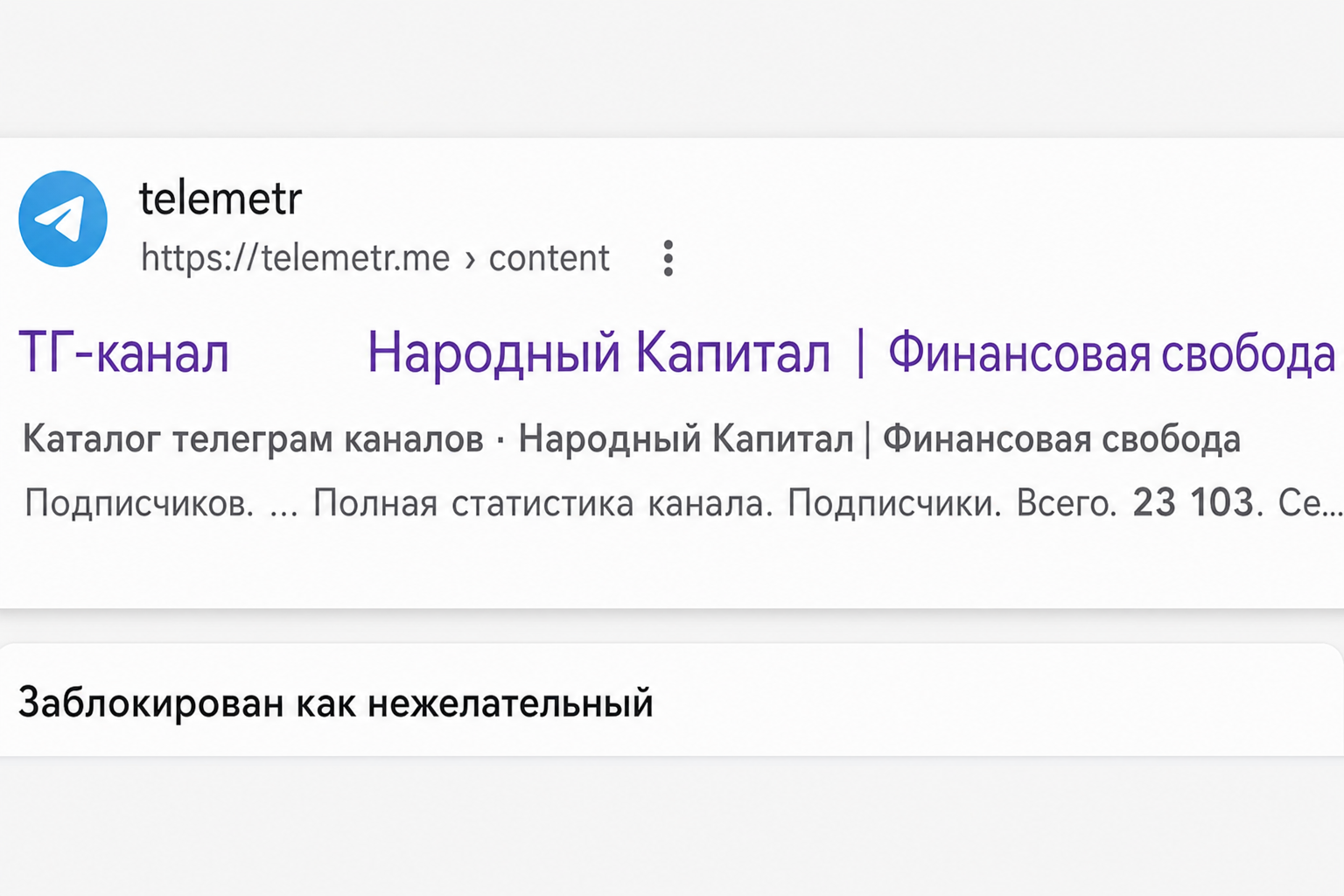Click the breadcrumb chevron before "content"
The image size is (1344, 896).
[470, 259]
